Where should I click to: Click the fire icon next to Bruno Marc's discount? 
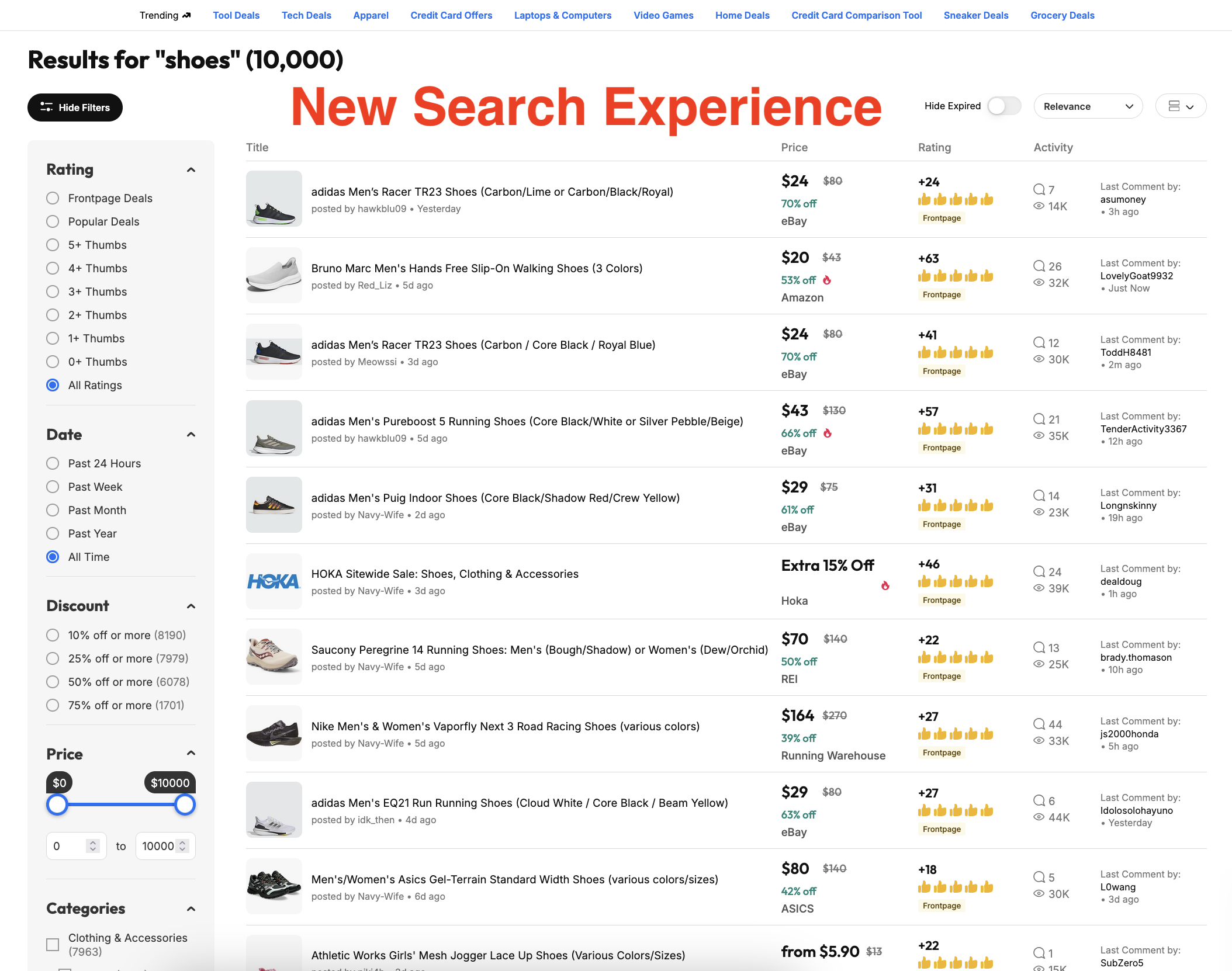tap(828, 280)
